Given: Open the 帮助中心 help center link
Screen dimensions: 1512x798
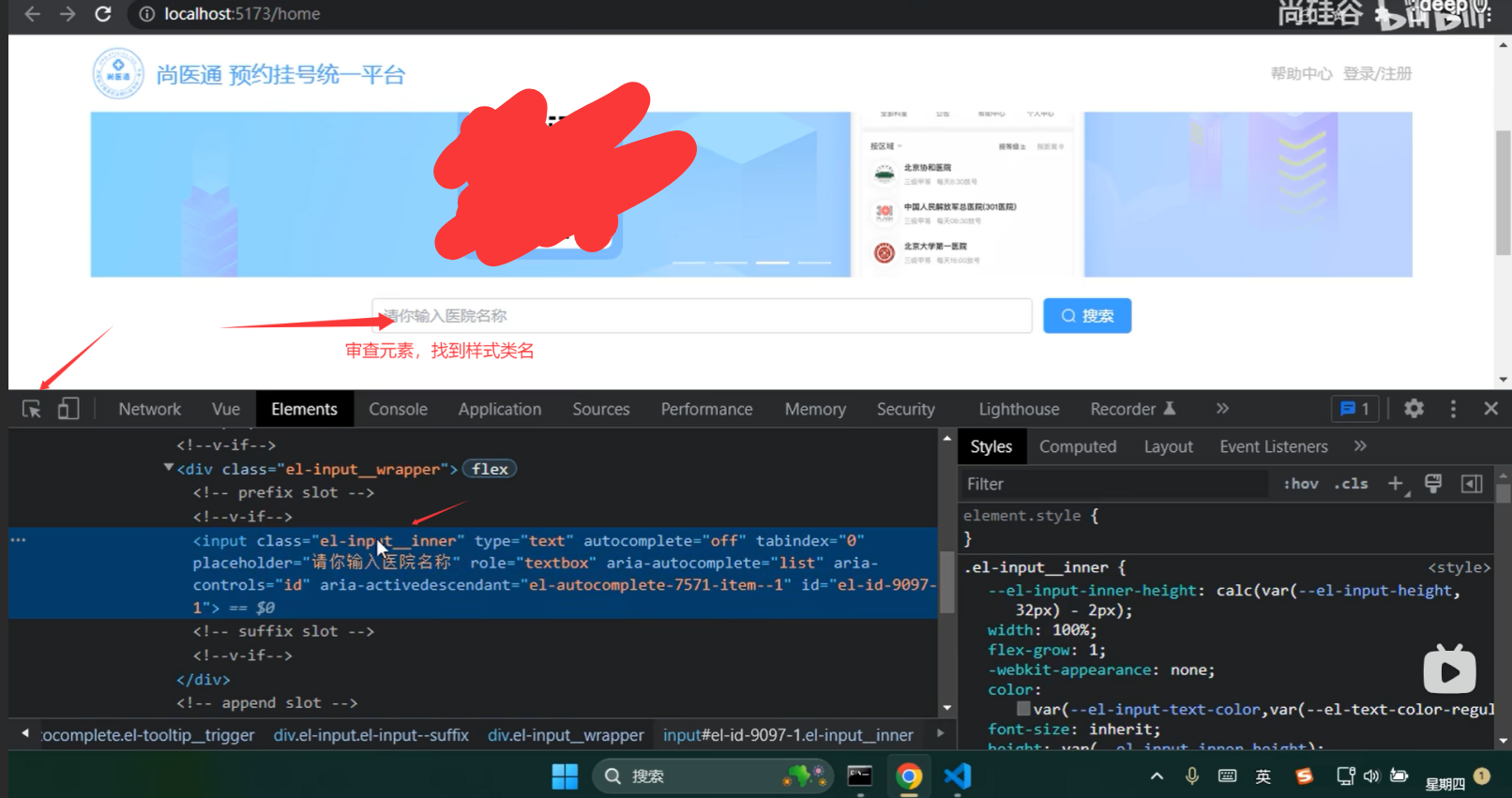Looking at the screenshot, I should pos(1301,74).
